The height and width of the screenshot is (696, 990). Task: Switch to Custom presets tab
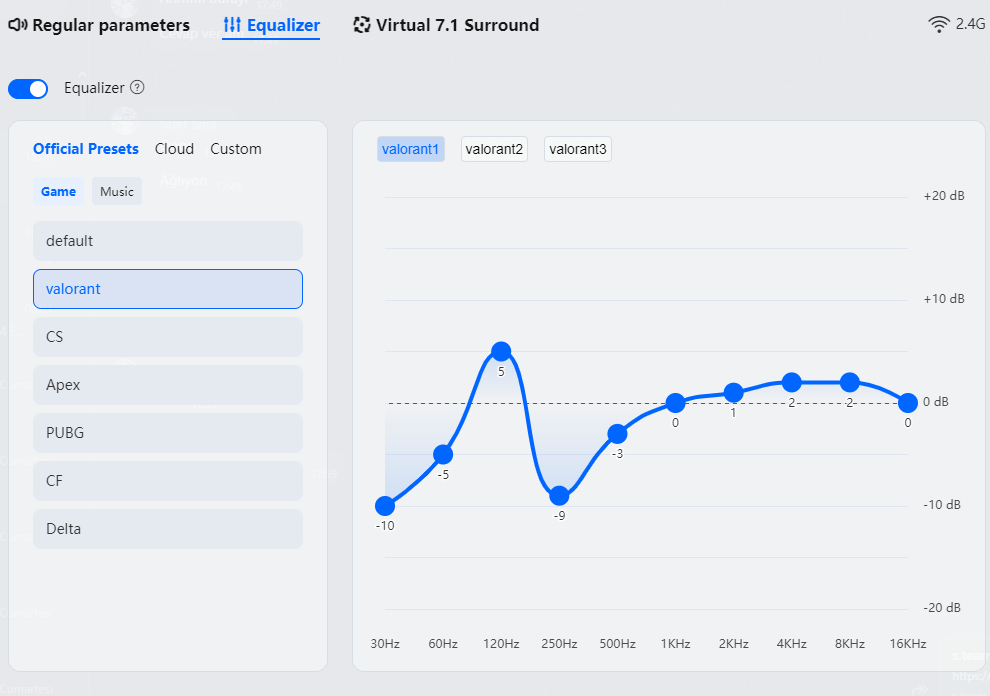(236, 149)
